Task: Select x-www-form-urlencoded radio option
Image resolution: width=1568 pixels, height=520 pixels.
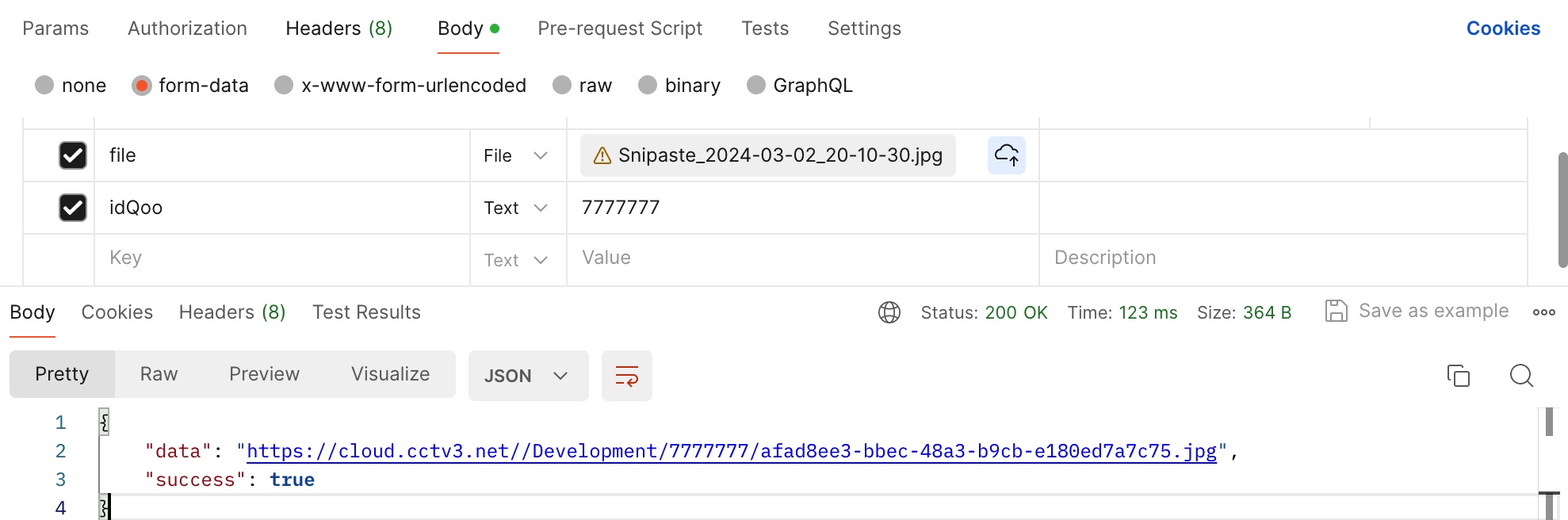Action: click(284, 85)
